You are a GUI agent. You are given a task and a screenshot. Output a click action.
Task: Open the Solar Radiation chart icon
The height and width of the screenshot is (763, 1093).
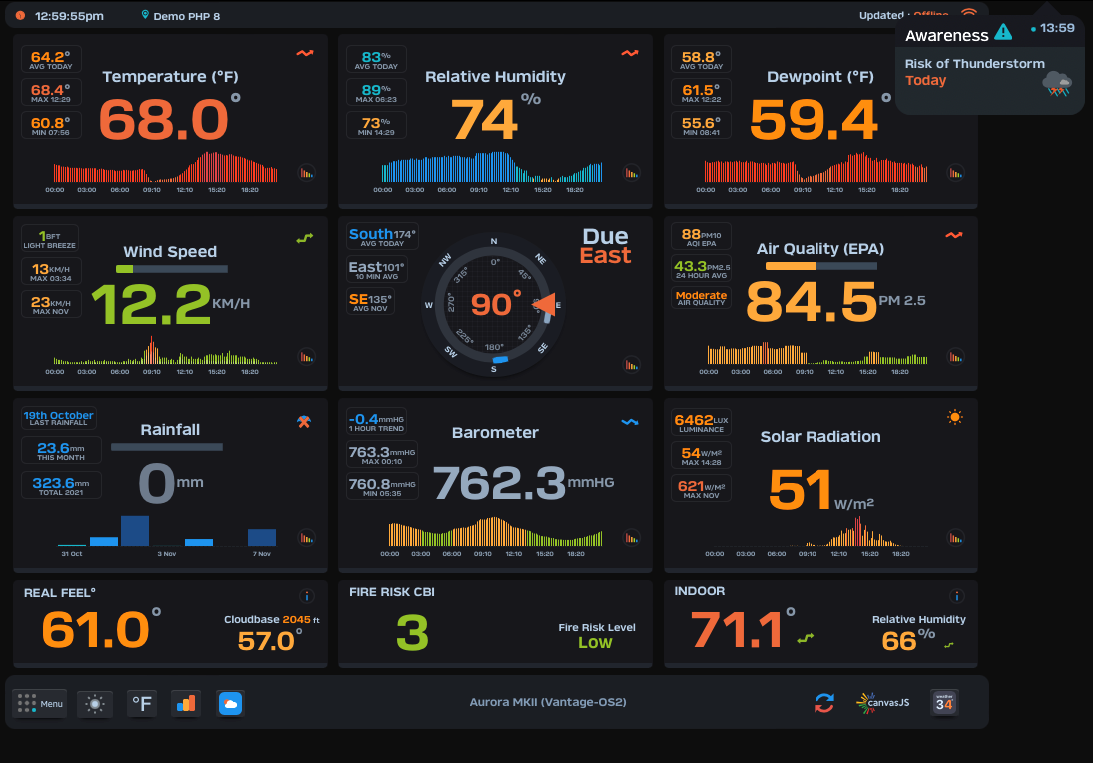pyautogui.click(x=956, y=537)
